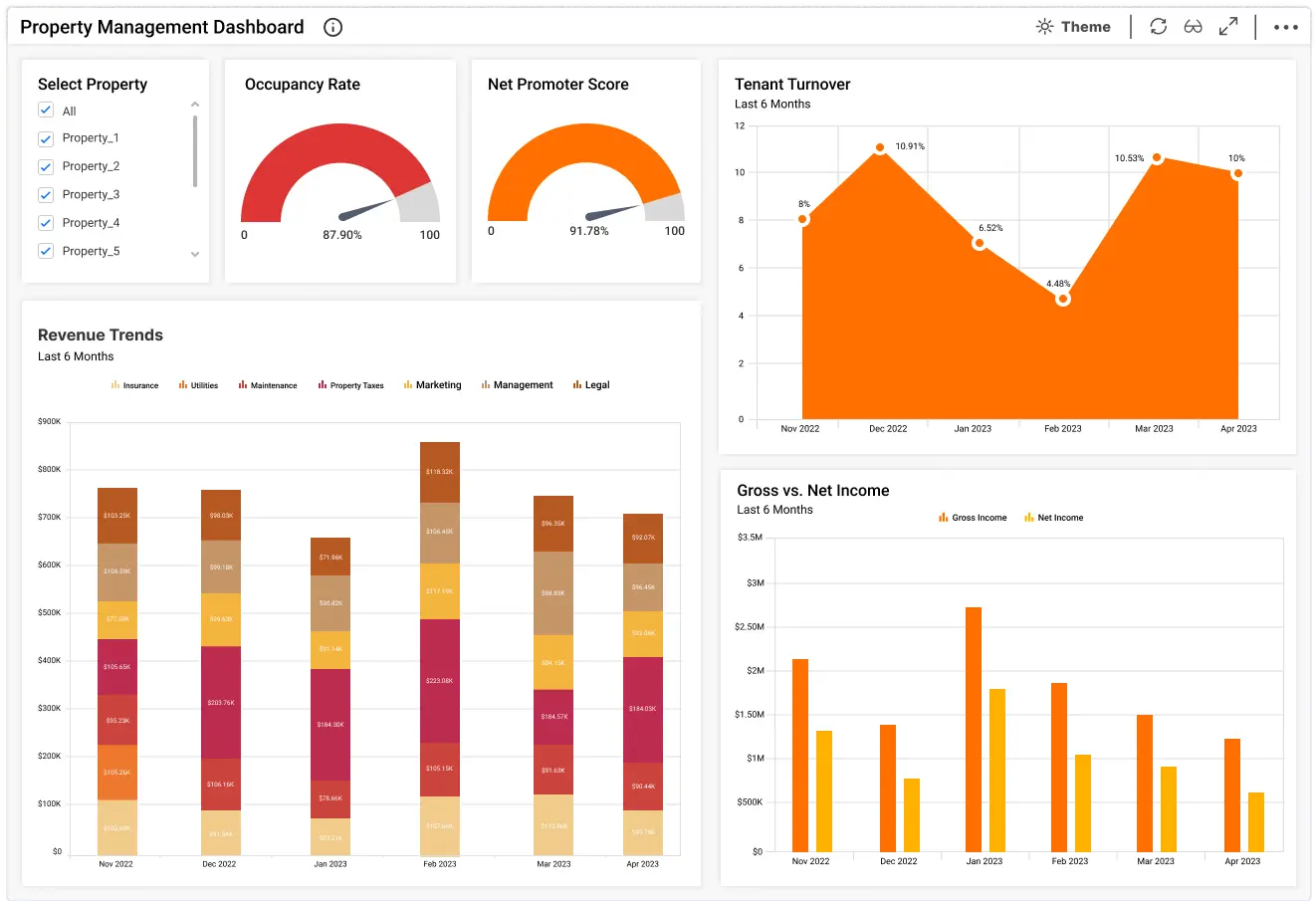Select the Nov 2022 8% turnover point

[x=802, y=219]
